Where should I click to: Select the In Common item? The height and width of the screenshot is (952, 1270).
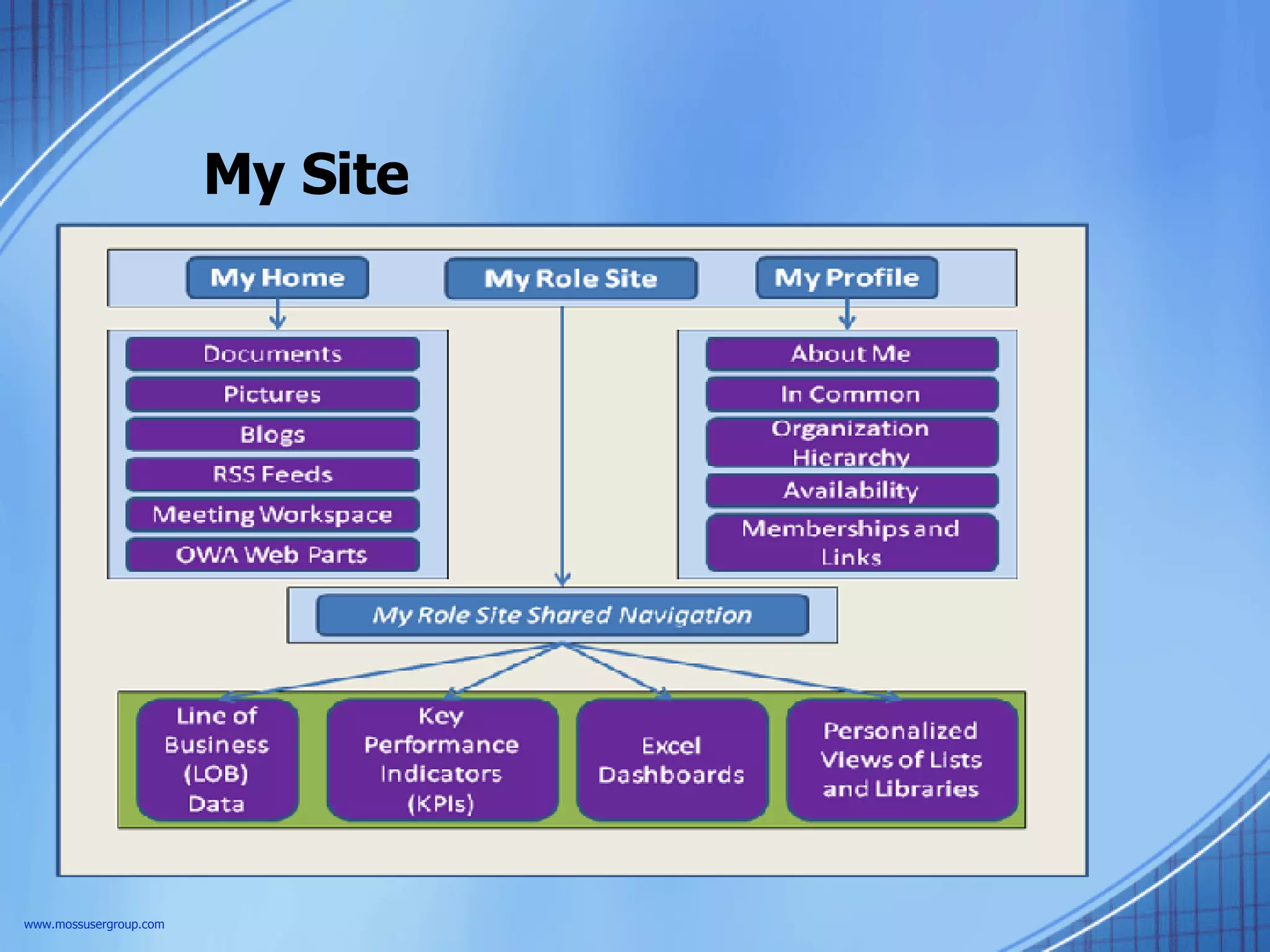tap(851, 394)
